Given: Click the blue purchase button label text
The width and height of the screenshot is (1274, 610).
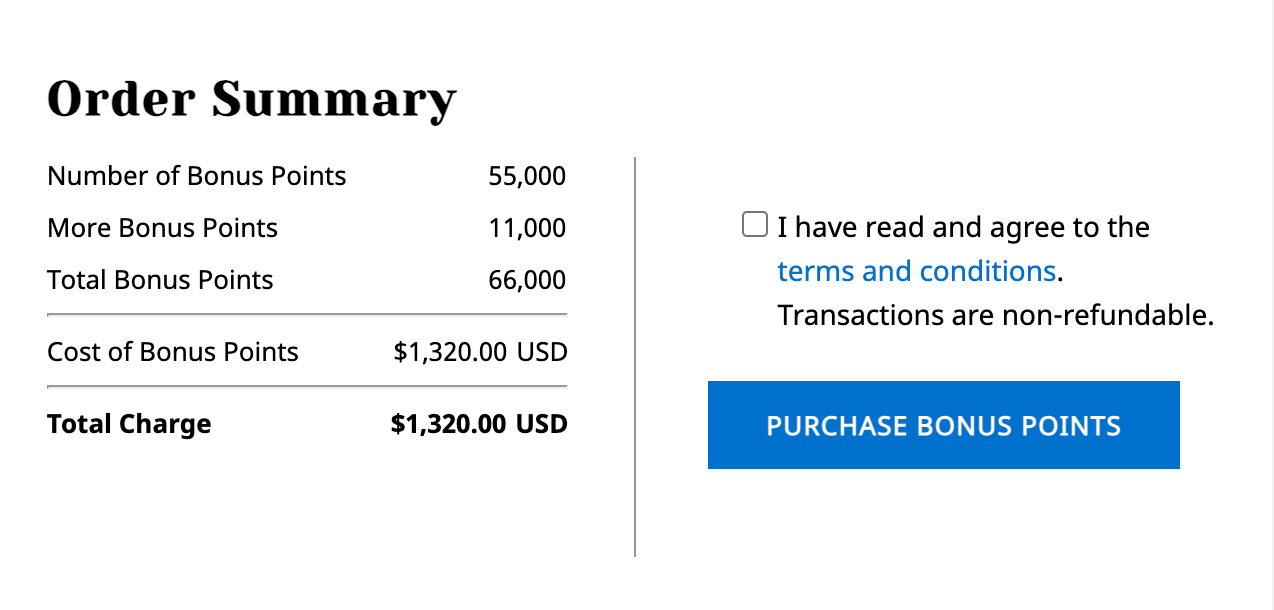Looking at the screenshot, I should tap(941, 425).
